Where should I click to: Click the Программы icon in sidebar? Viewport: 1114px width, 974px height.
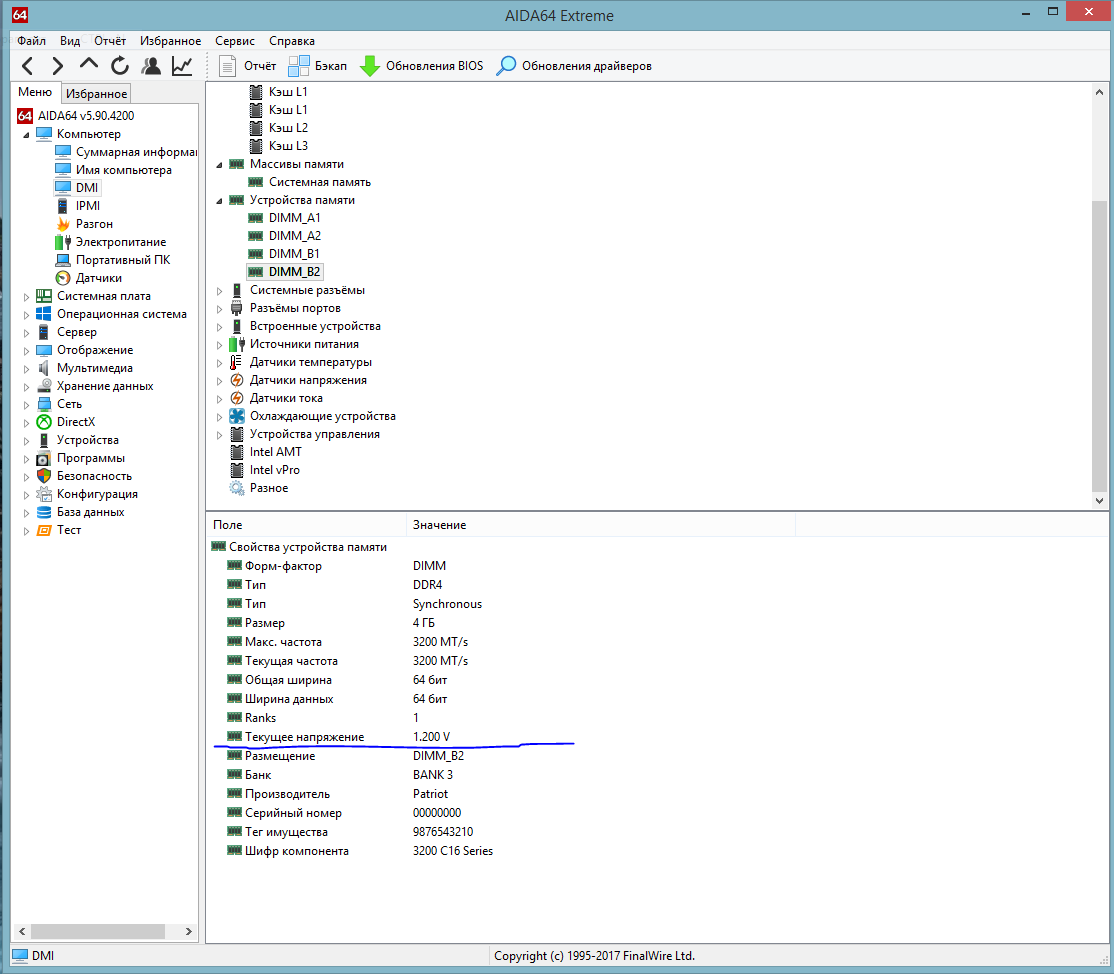pyautogui.click(x=44, y=458)
